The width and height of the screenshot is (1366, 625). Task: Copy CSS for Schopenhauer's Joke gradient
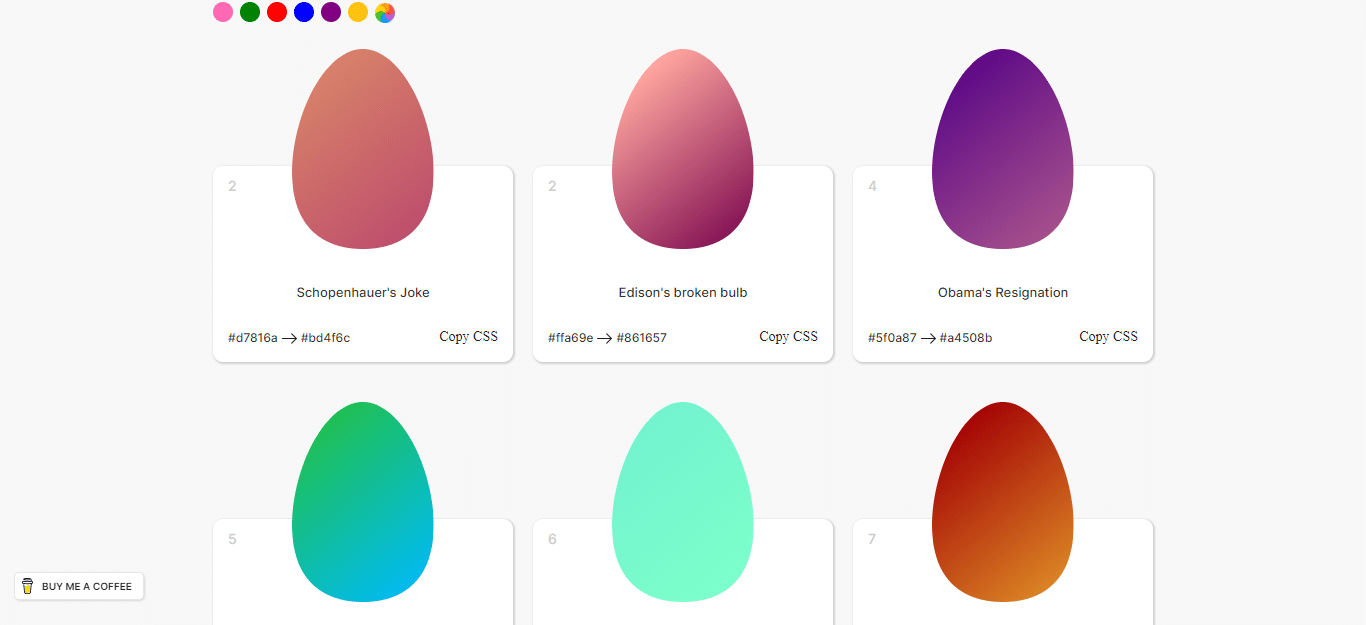468,336
